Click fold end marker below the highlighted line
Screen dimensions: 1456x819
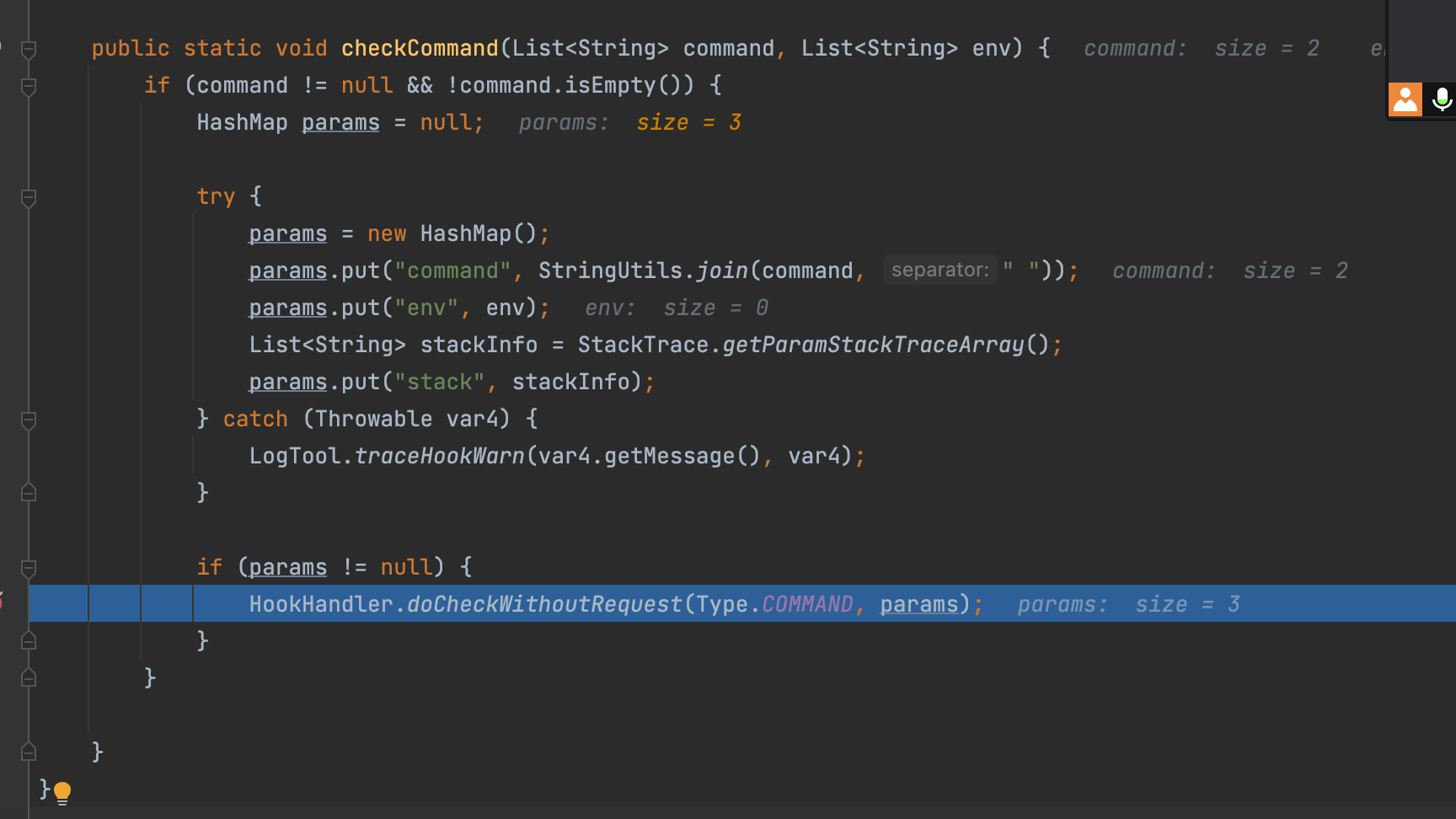point(29,641)
